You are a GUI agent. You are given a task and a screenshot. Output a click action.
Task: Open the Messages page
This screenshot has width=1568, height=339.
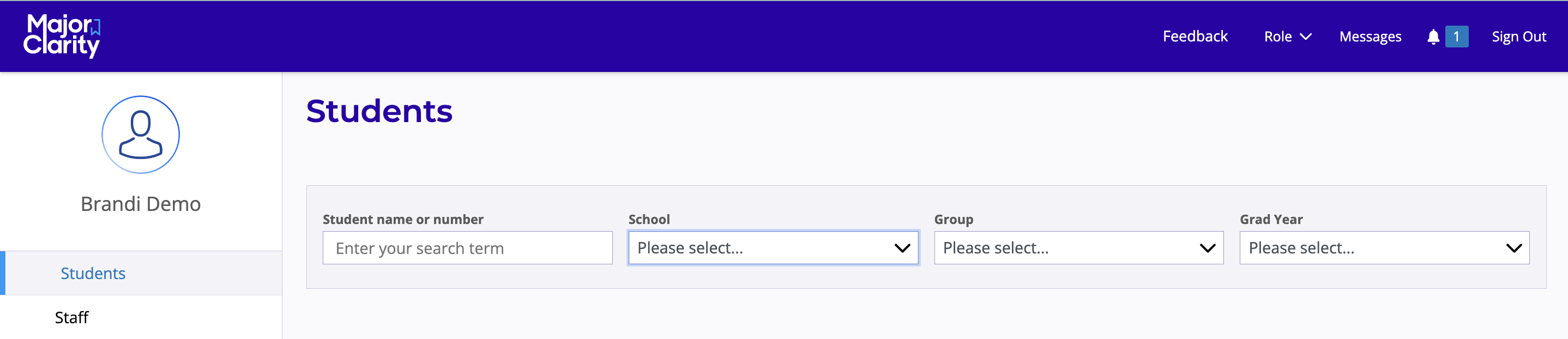(1370, 37)
